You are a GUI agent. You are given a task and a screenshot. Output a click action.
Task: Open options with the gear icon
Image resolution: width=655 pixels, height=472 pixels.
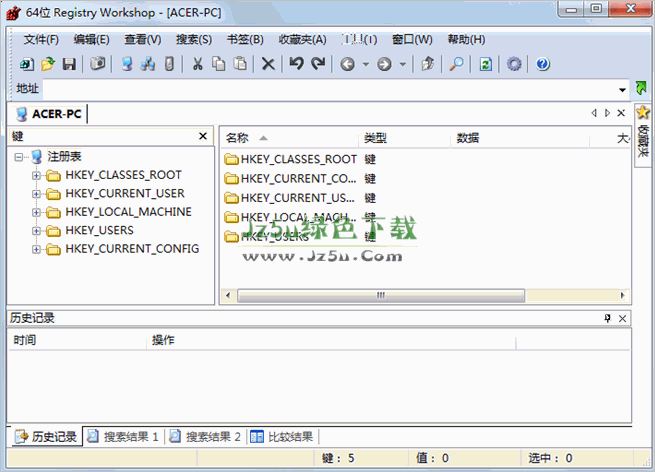tap(514, 64)
